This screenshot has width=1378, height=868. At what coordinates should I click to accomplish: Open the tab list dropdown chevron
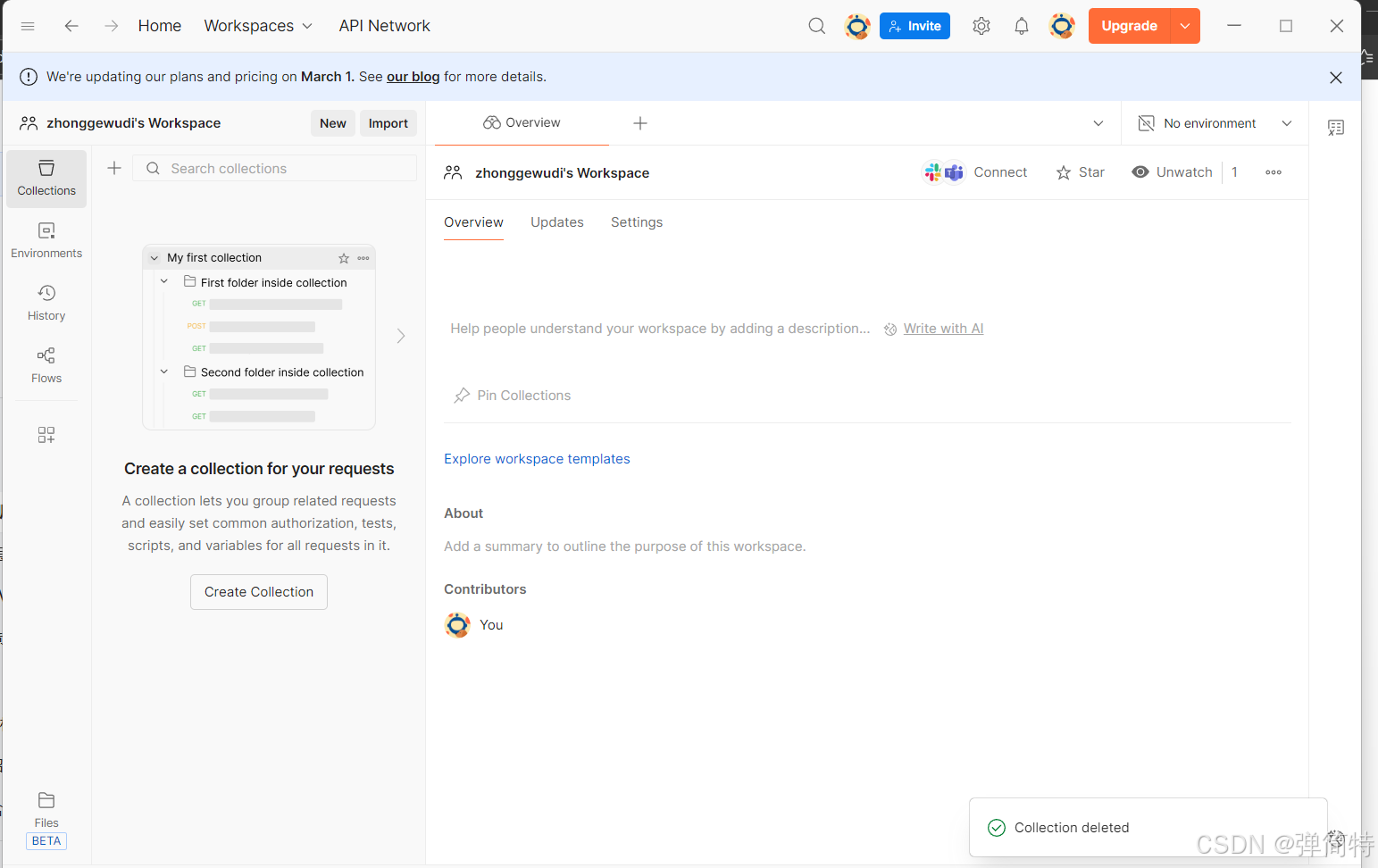coord(1098,123)
